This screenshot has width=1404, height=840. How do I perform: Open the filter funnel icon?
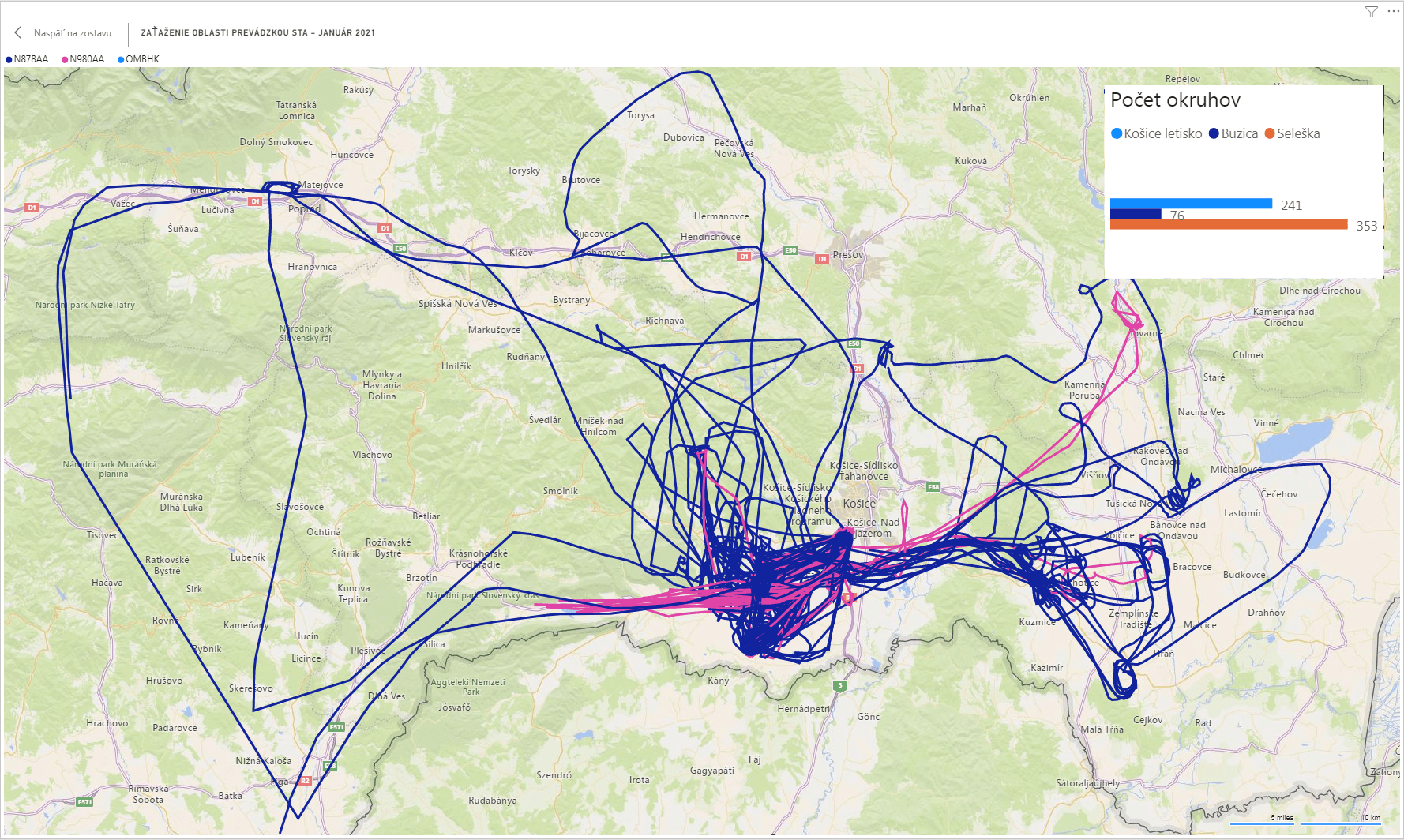point(1372,12)
